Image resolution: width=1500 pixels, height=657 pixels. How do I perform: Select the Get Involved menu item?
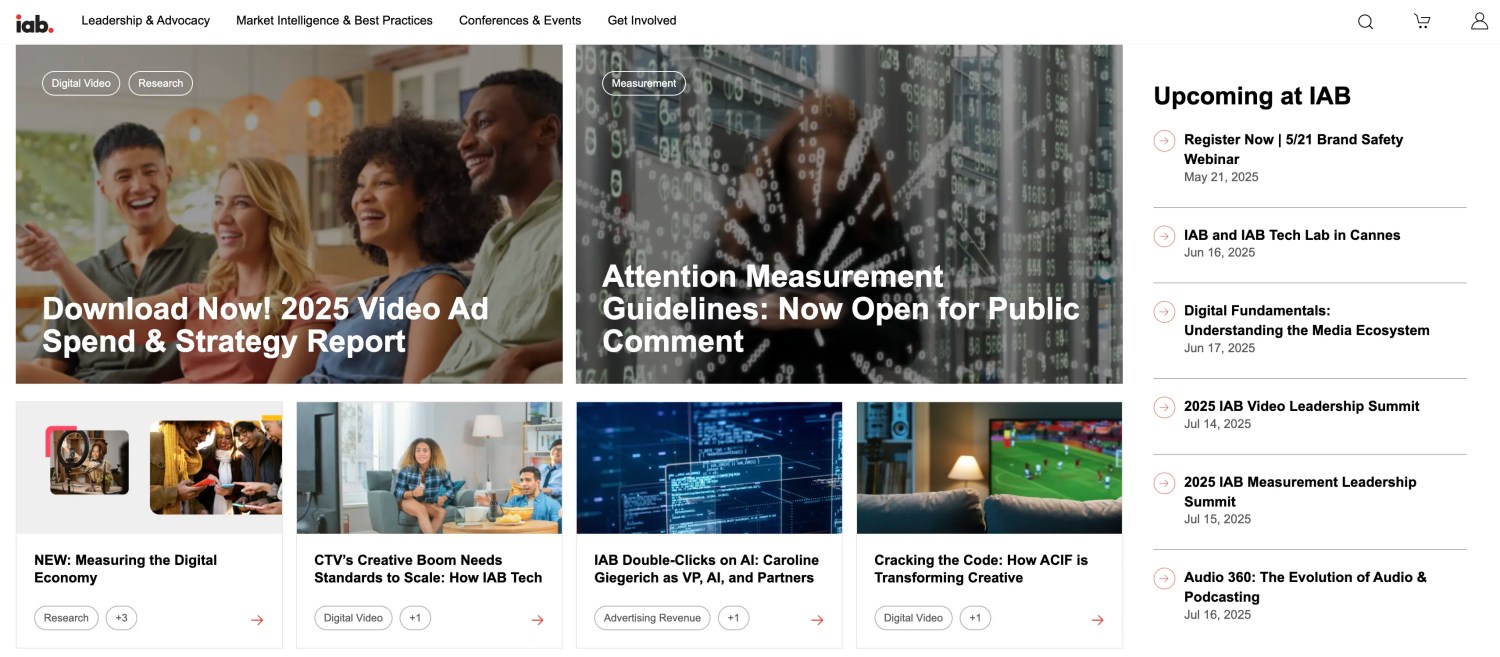point(642,20)
